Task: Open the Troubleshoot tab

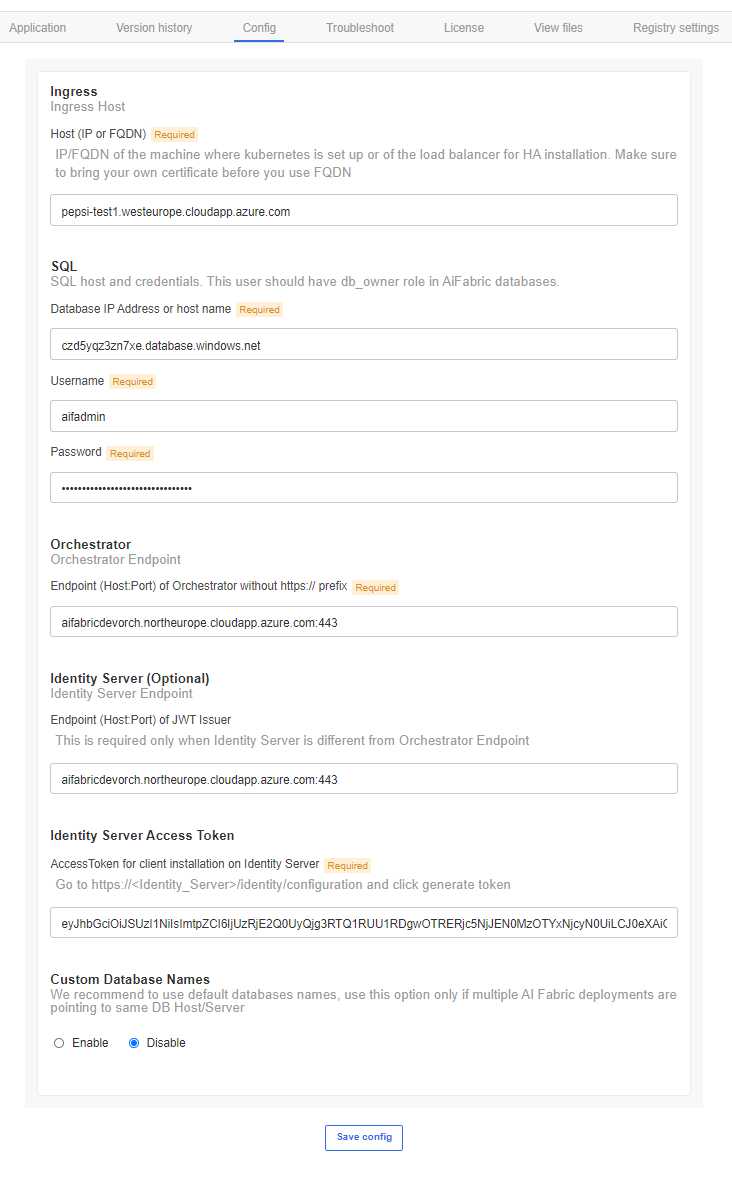Action: (359, 27)
